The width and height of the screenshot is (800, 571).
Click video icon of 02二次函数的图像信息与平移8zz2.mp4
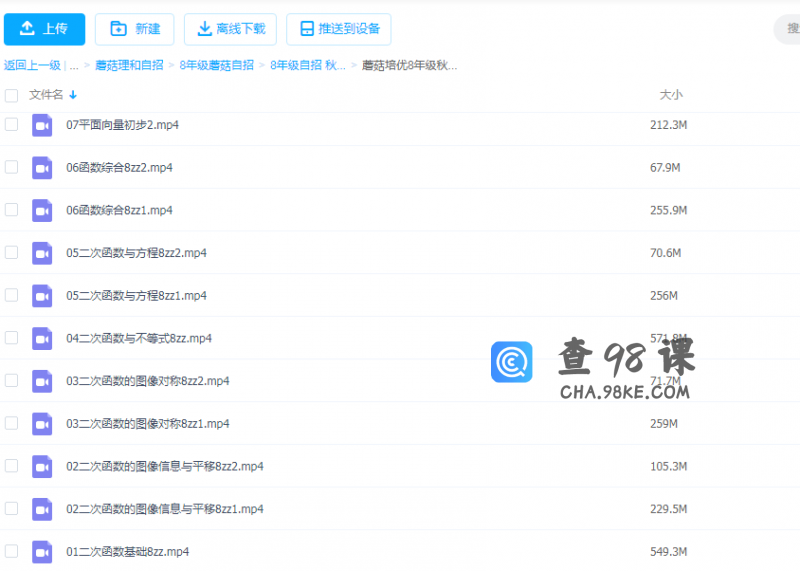click(42, 466)
